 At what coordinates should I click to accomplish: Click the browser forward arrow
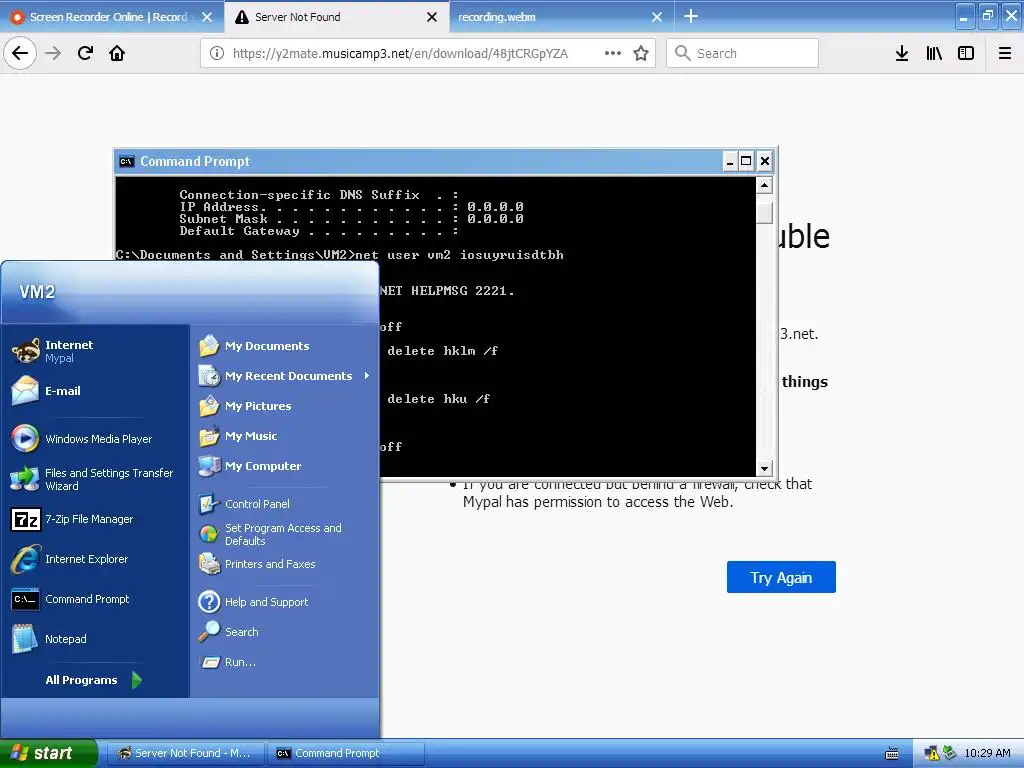coord(53,53)
